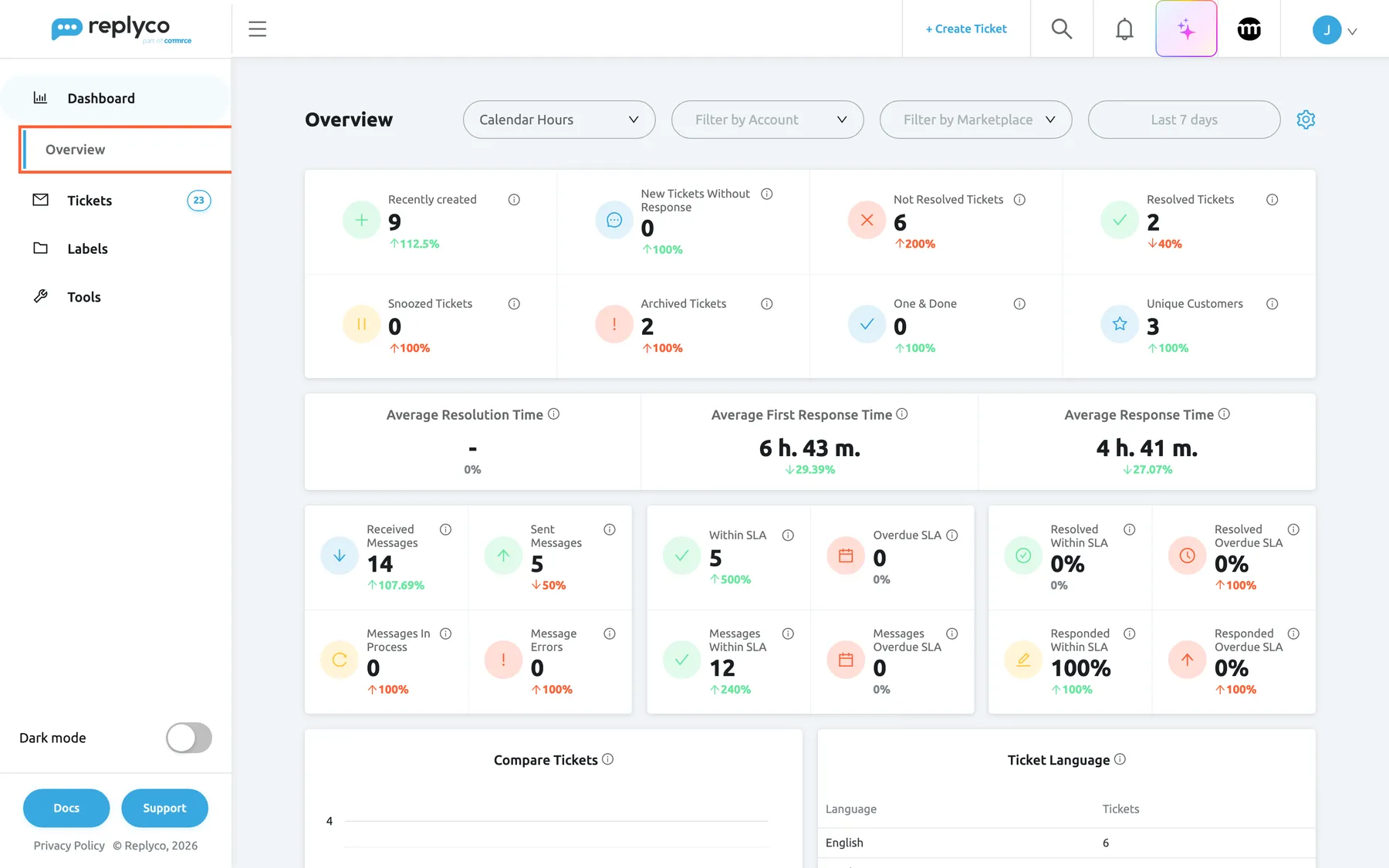
Task: Click the replyco logo
Action: [121, 29]
